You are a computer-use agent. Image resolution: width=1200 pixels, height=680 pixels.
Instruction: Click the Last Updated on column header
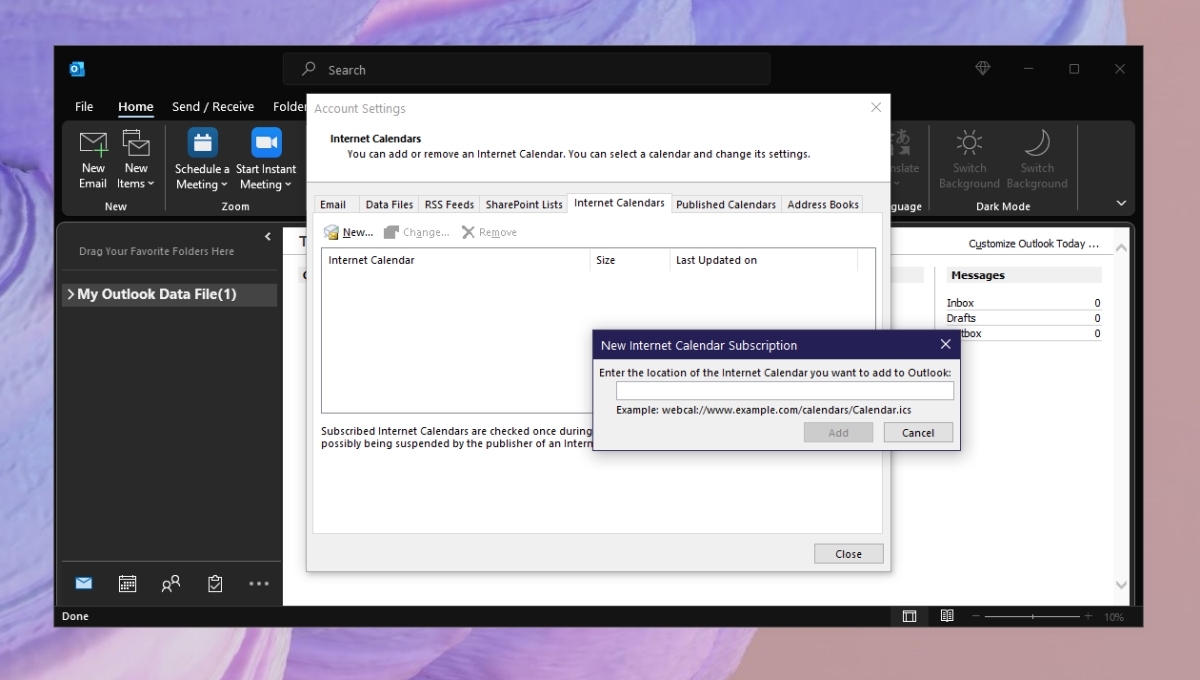pyautogui.click(x=764, y=260)
